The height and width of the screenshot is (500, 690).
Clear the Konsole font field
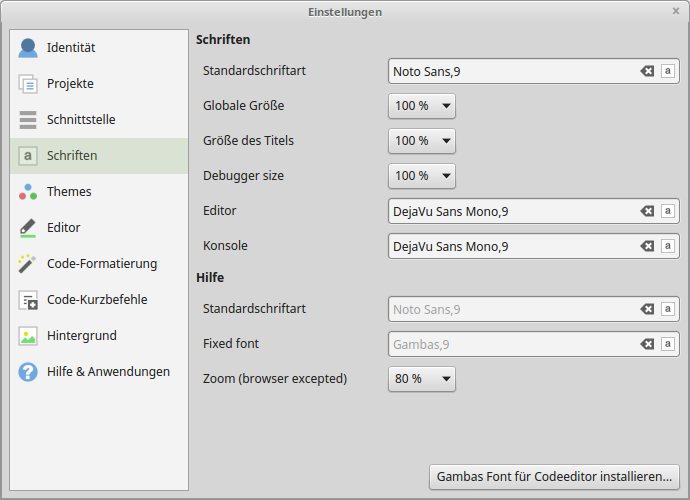click(647, 246)
